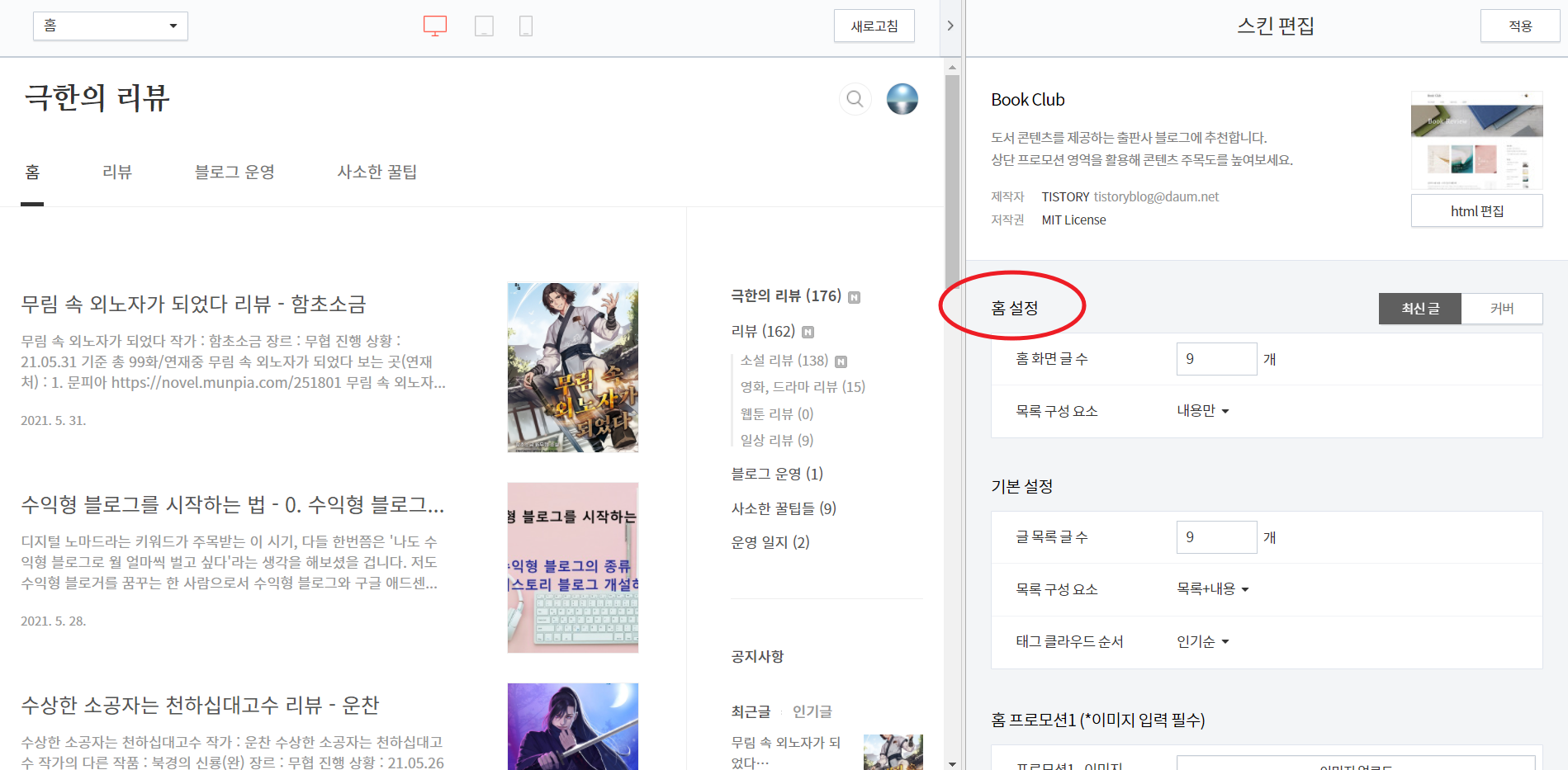The height and width of the screenshot is (770, 1568).
Task: Click 무림 속 외노자 post cover thumbnail
Action: (573, 367)
